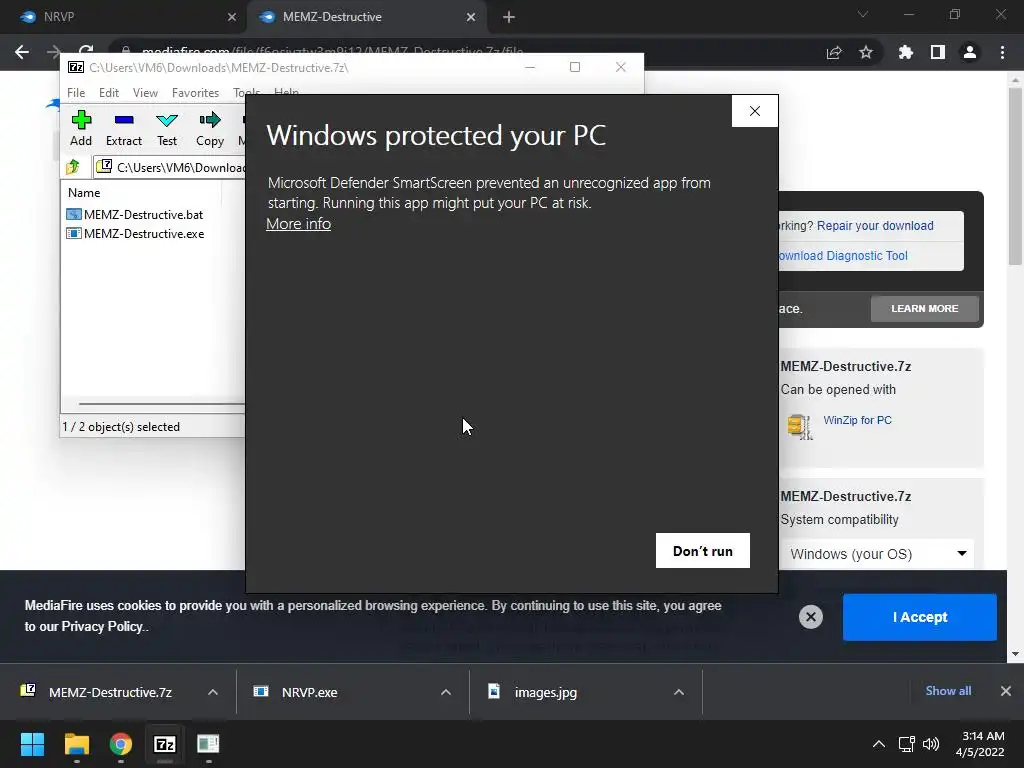Image resolution: width=1024 pixels, height=768 pixels.
Task: Open the More info link
Action: point(298,224)
